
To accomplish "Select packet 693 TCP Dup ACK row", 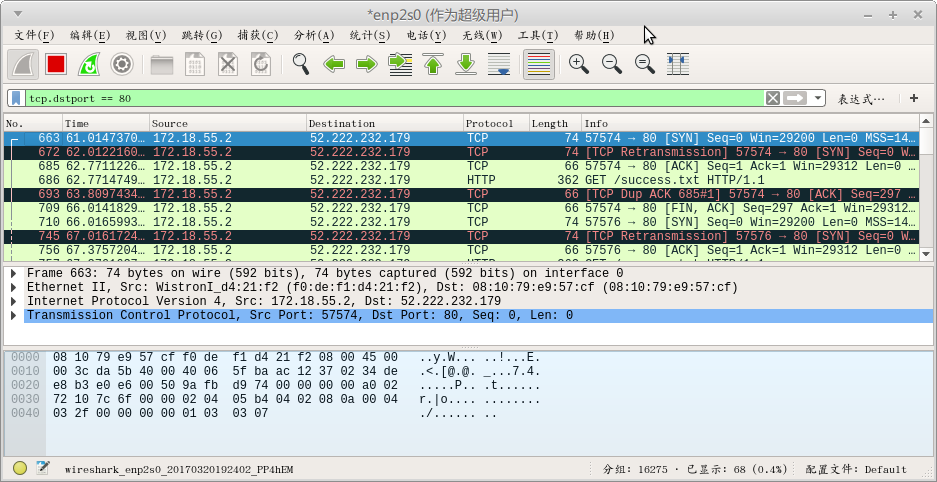I will coord(461,194).
